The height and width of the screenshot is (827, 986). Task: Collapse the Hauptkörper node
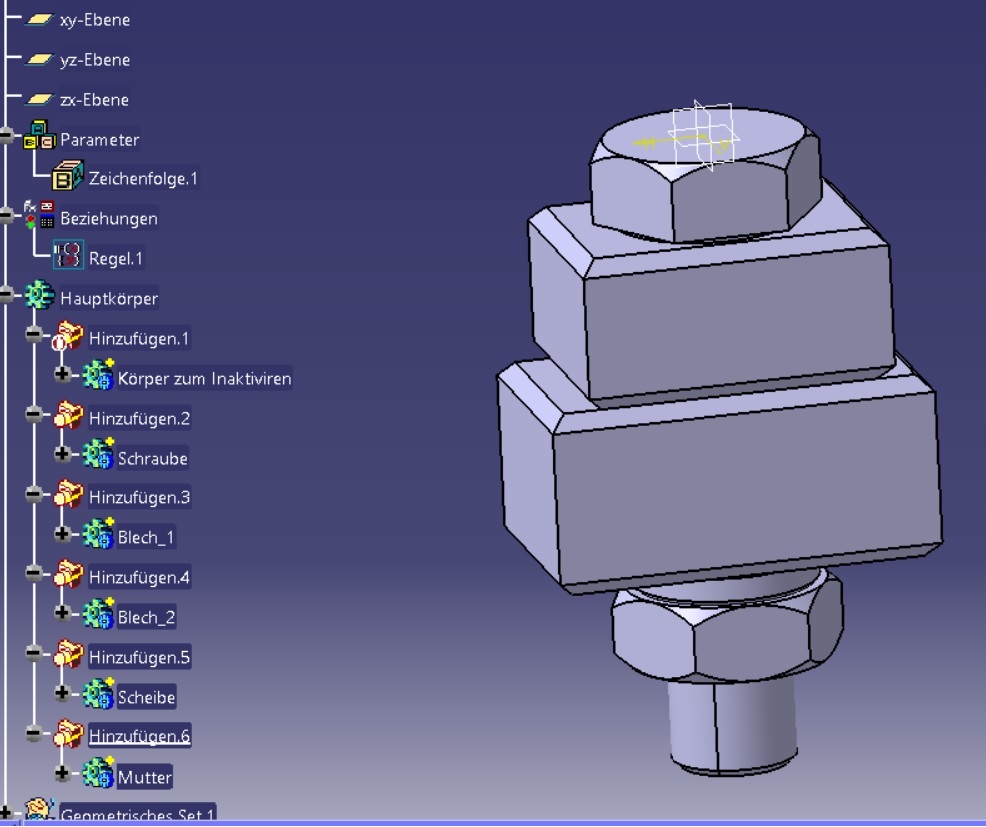[6, 295]
